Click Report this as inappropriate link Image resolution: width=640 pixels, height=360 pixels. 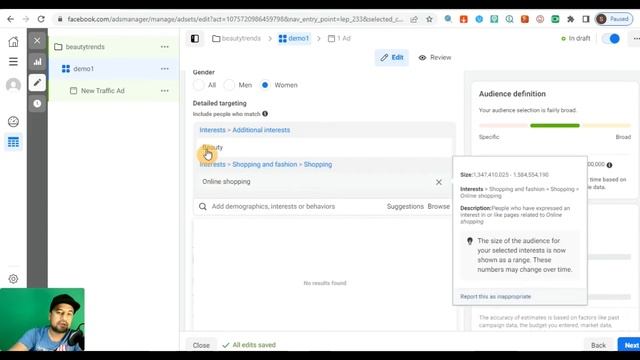pos(496,297)
